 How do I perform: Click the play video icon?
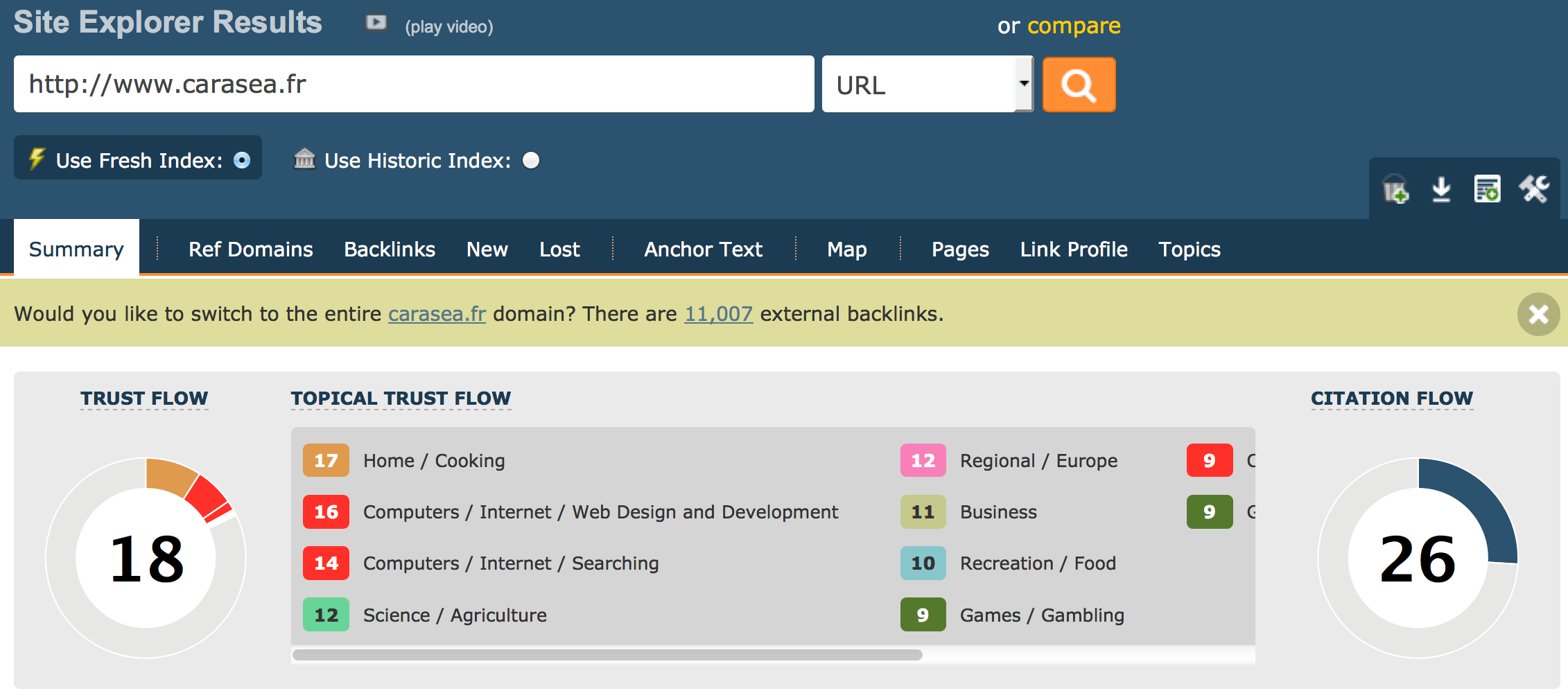point(376,23)
